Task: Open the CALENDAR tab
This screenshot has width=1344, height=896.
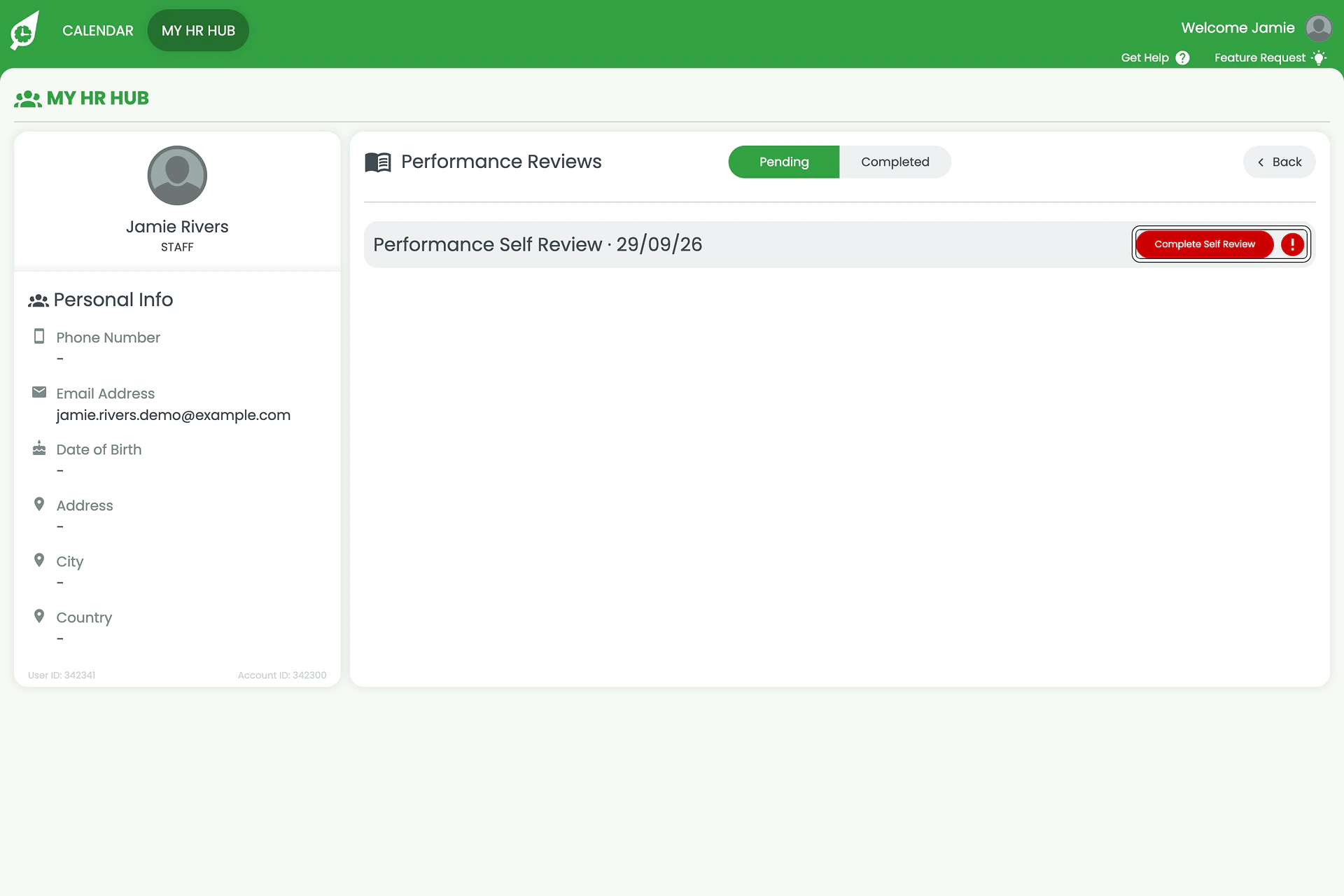Action: 97,31
